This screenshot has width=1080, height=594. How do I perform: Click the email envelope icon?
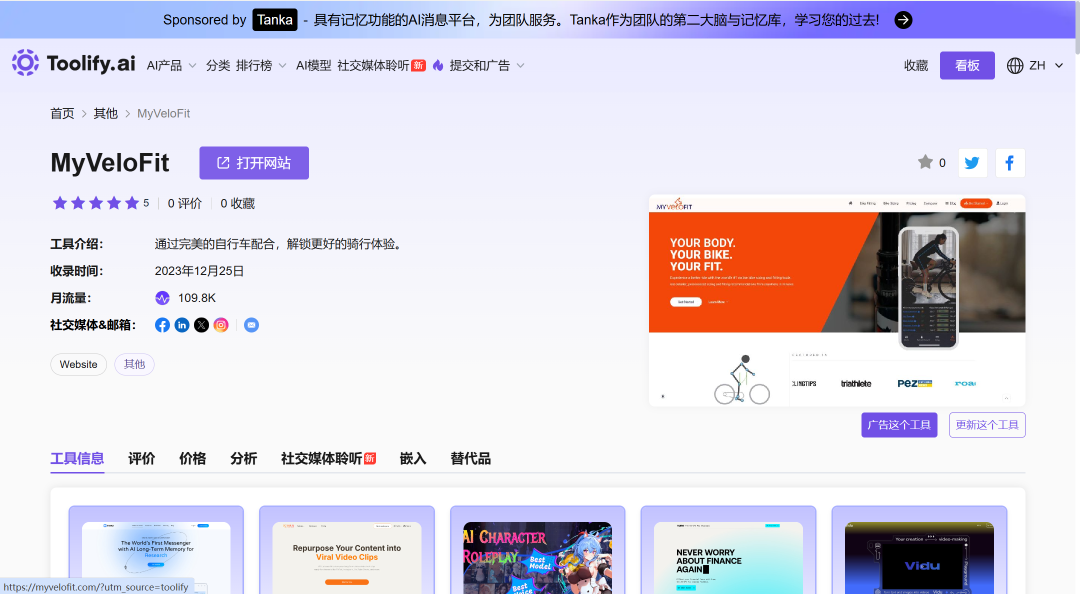click(x=251, y=325)
